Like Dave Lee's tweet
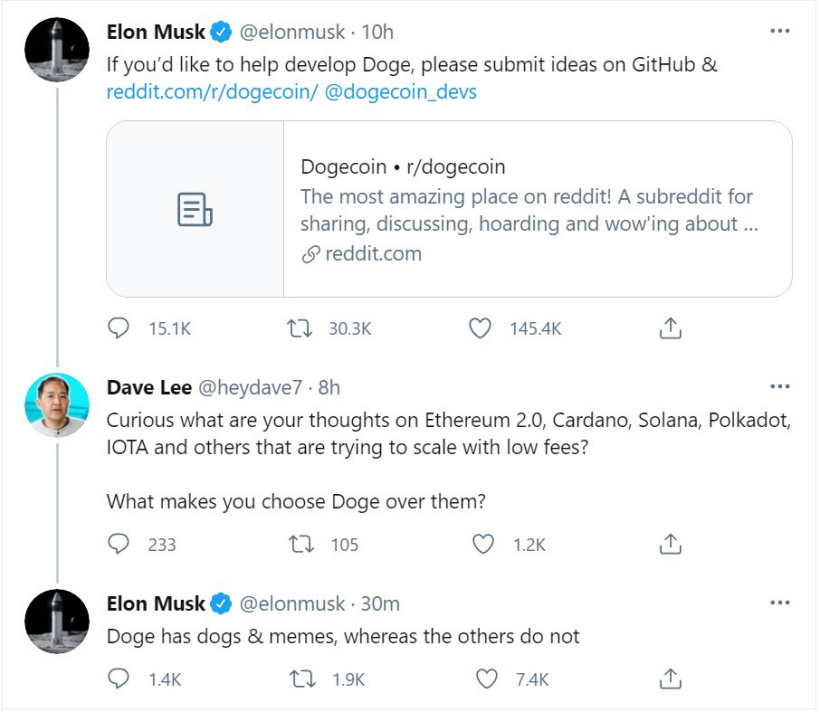The height and width of the screenshot is (712, 820). tap(483, 544)
